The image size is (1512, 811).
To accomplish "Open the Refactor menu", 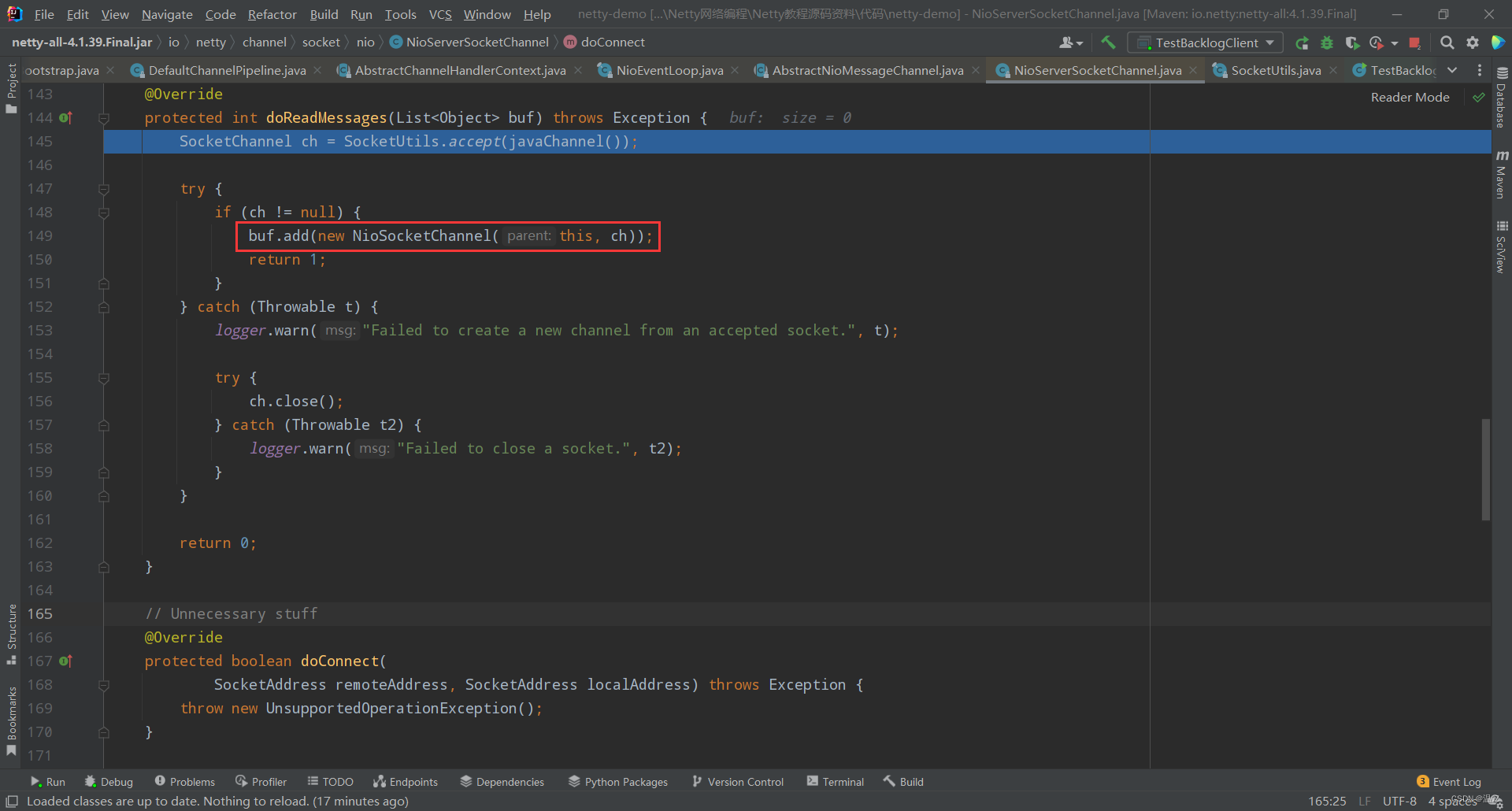I will coord(272,14).
